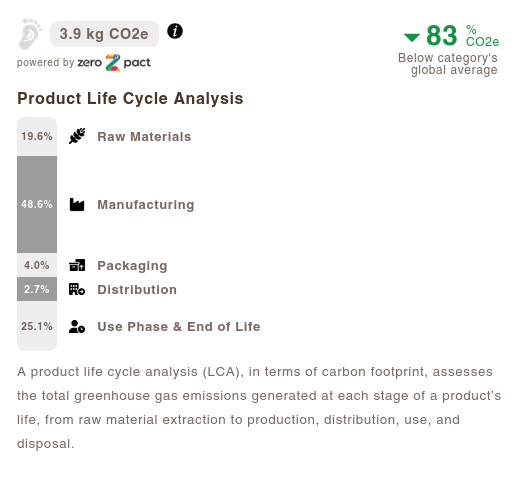This screenshot has width=531, height=478.
Task: Click the footprint icon
Action: tap(30, 34)
